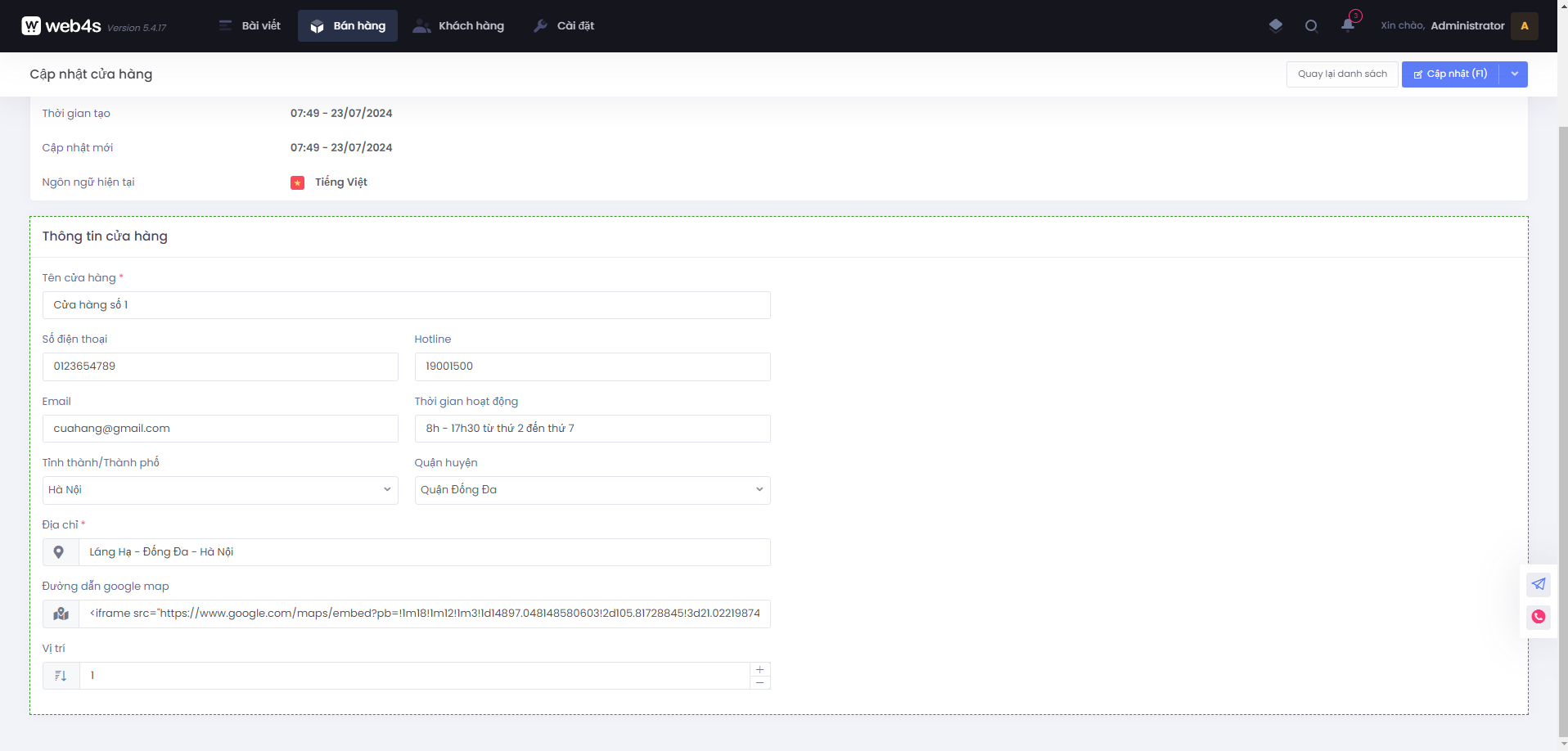Click the Cập nhật (F1) button

coord(1450,74)
